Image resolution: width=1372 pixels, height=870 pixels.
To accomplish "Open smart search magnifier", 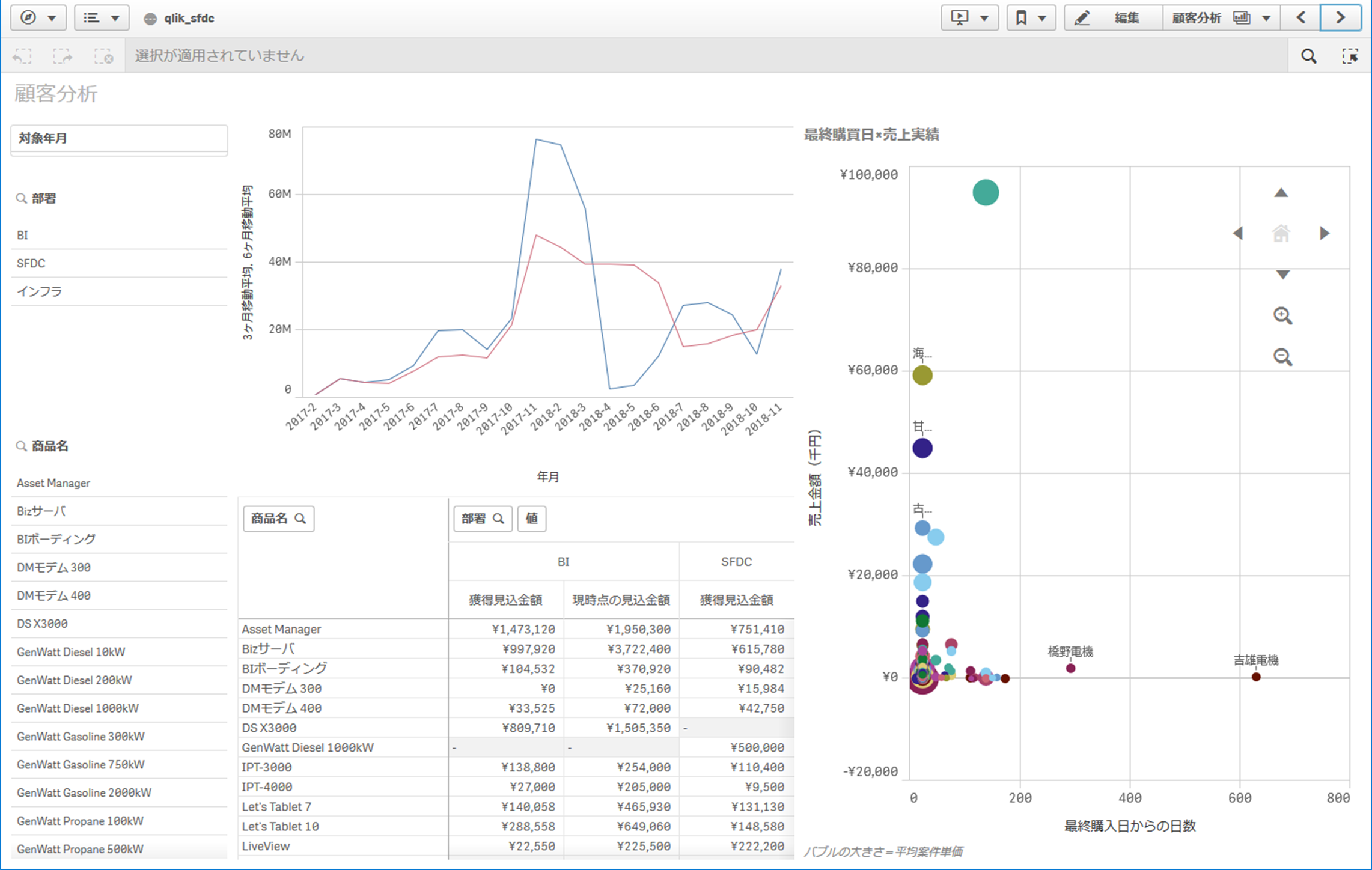I will click(x=1309, y=56).
